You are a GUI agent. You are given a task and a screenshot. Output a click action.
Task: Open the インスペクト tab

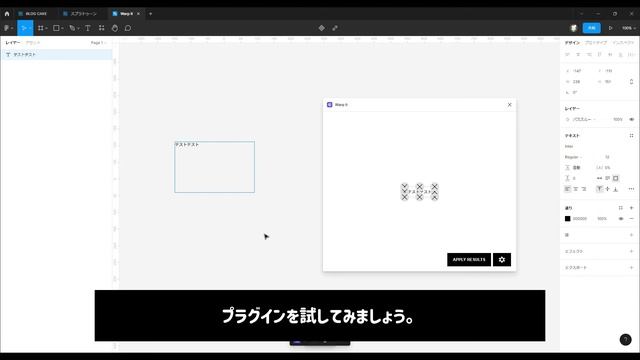click(623, 43)
